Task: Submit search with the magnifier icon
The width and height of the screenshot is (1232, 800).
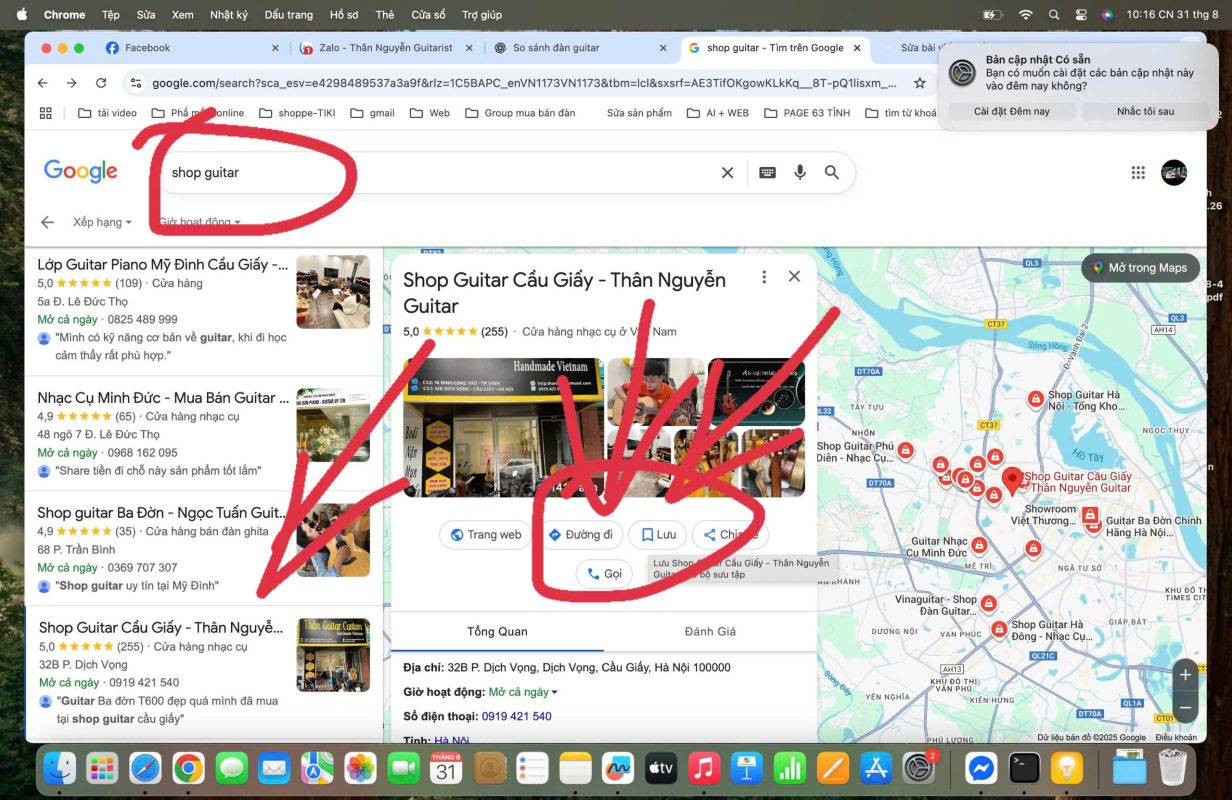Action: [832, 172]
